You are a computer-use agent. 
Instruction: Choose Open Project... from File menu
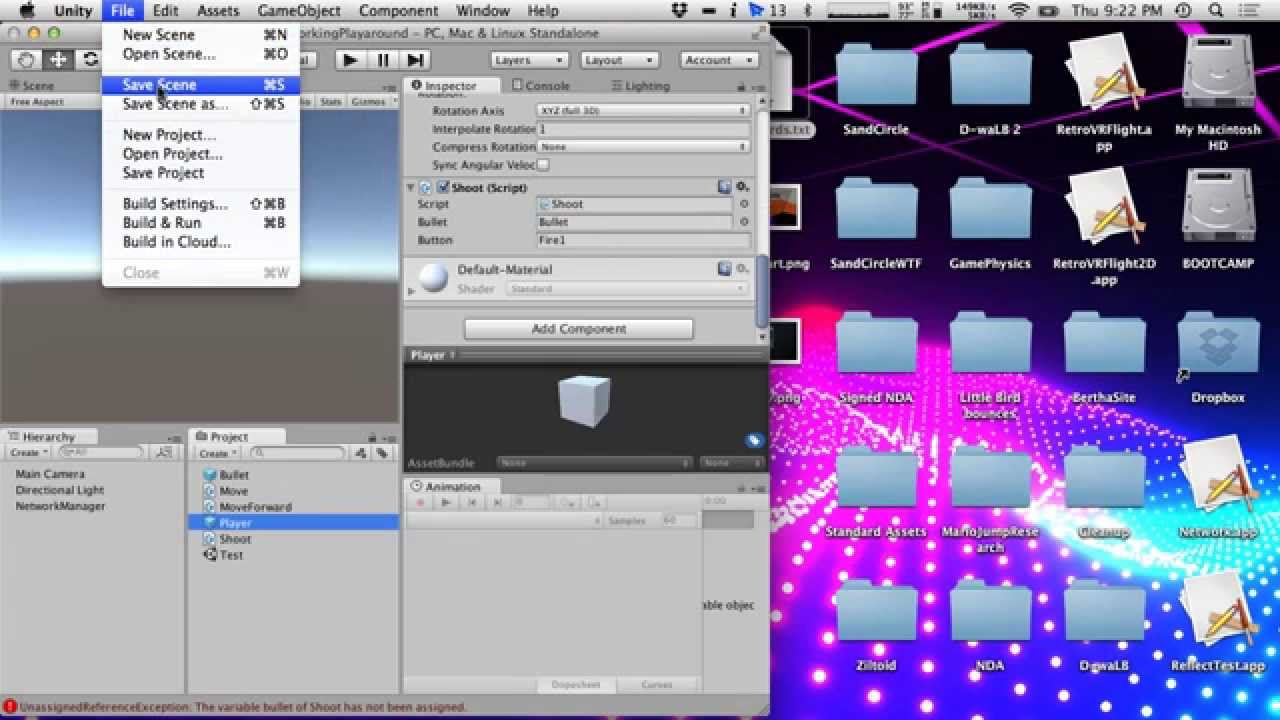(200, 154)
